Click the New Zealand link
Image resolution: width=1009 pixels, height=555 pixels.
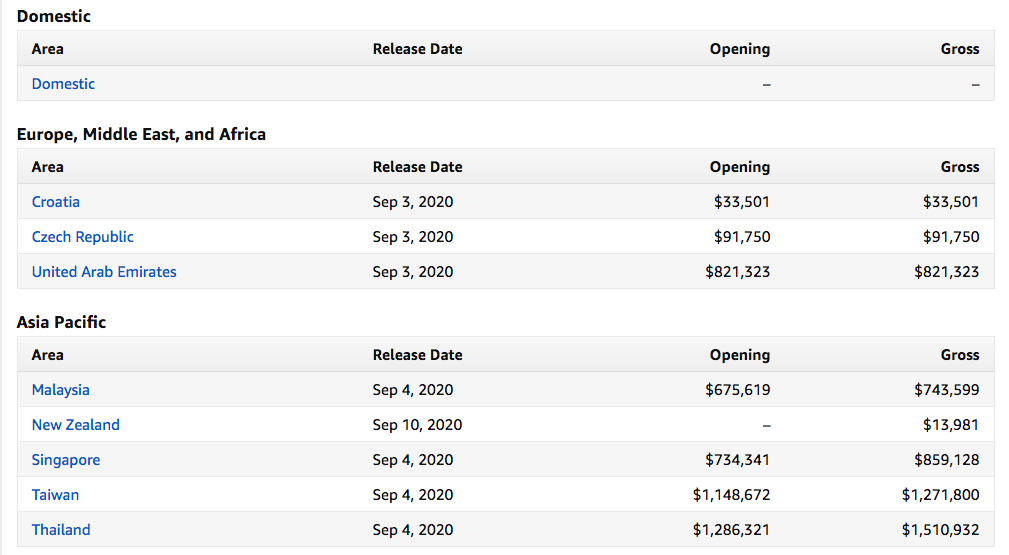(75, 425)
